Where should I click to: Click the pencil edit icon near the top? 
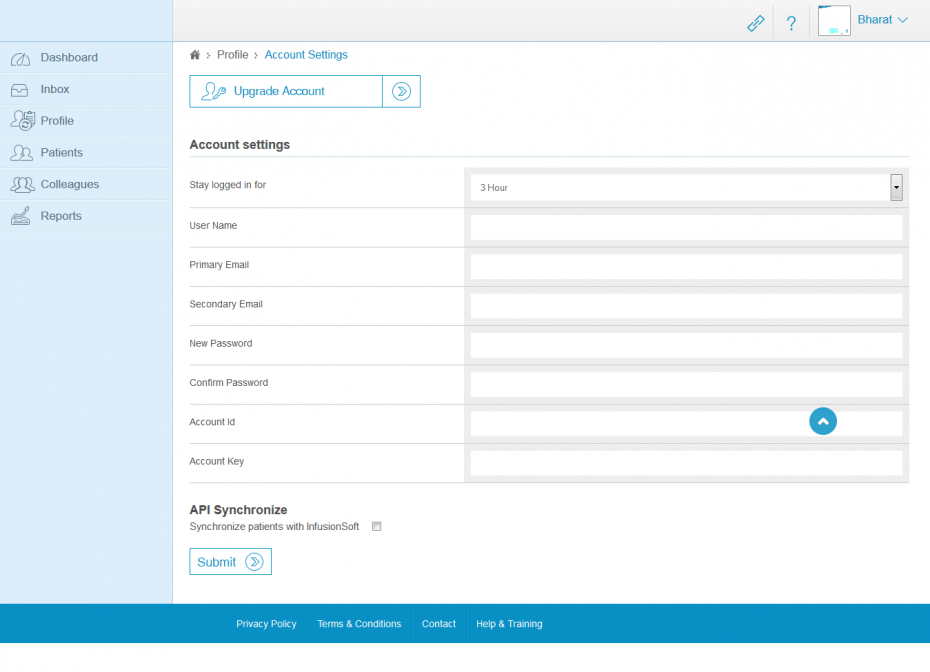[755, 21]
